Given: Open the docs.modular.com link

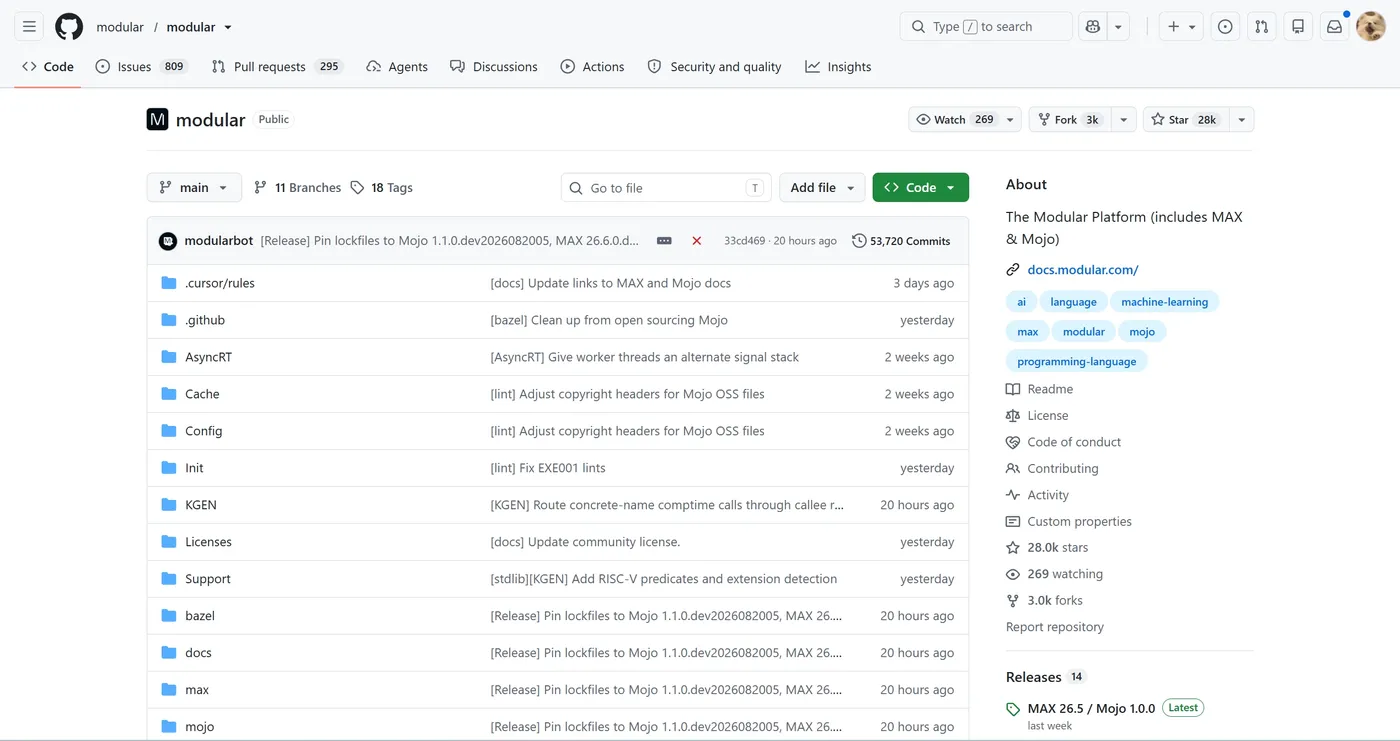Looking at the screenshot, I should tap(1083, 270).
